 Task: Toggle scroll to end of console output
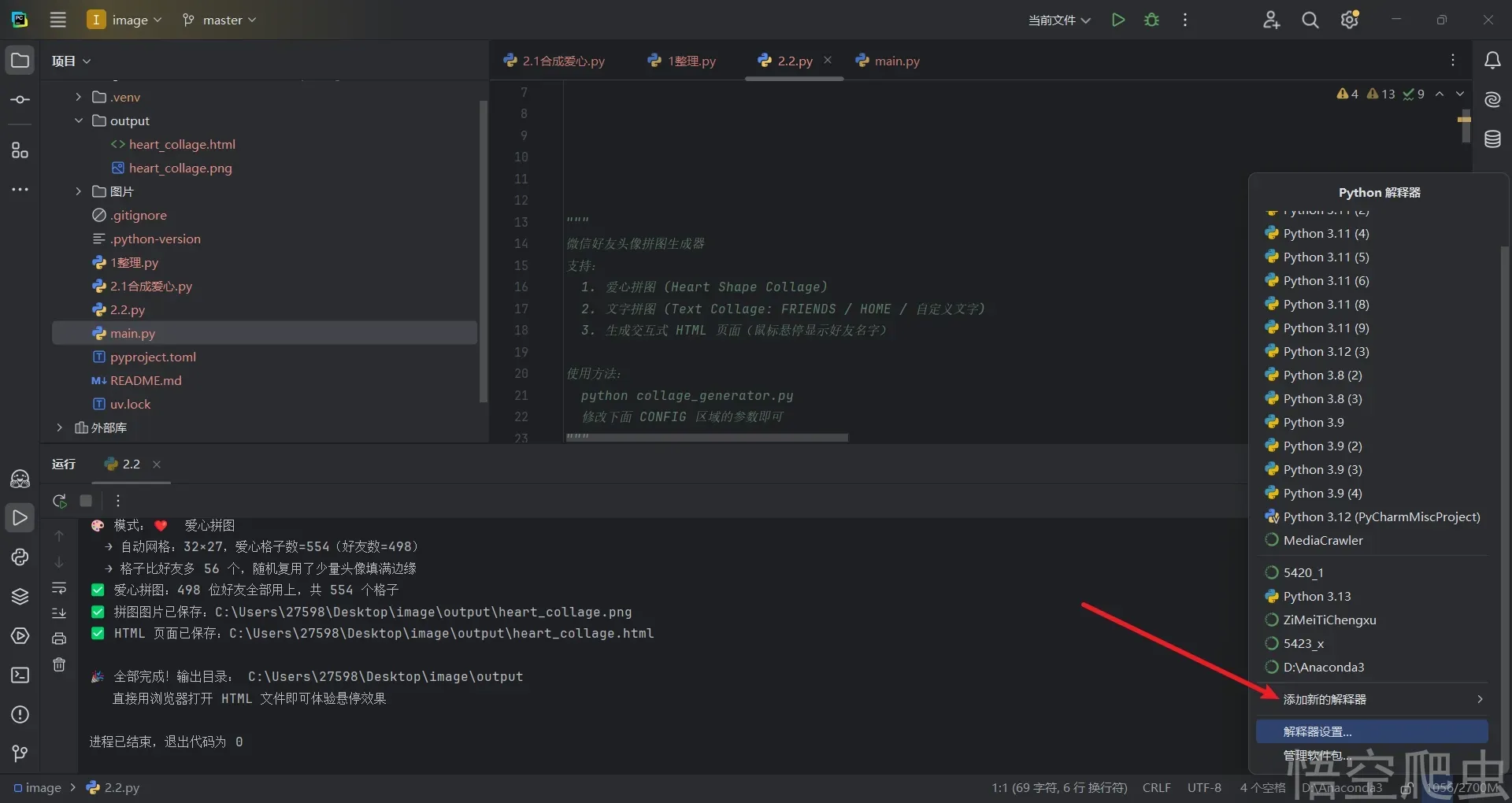pyautogui.click(x=59, y=613)
